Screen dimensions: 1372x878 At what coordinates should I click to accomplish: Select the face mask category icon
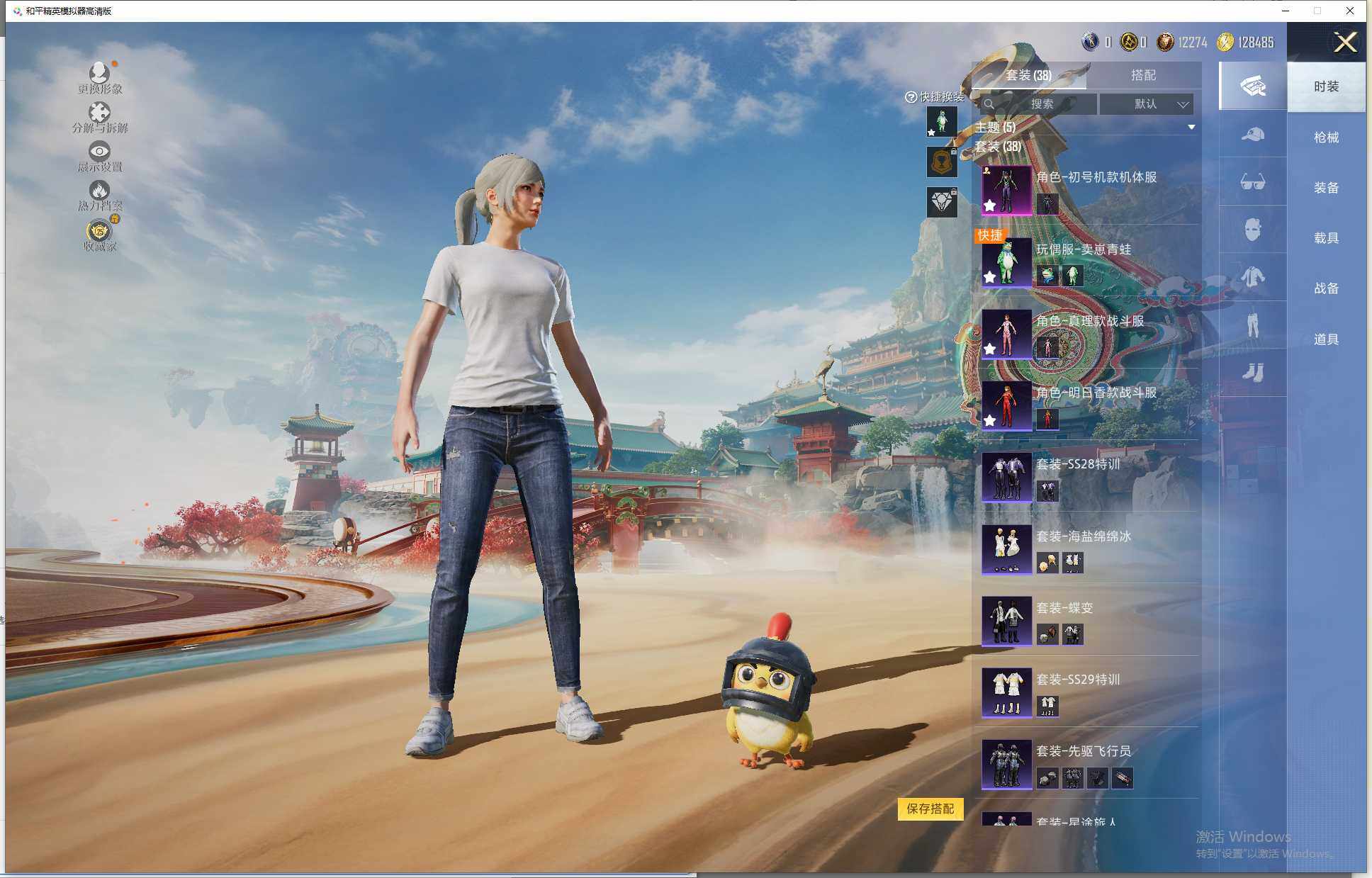pos(1252,230)
